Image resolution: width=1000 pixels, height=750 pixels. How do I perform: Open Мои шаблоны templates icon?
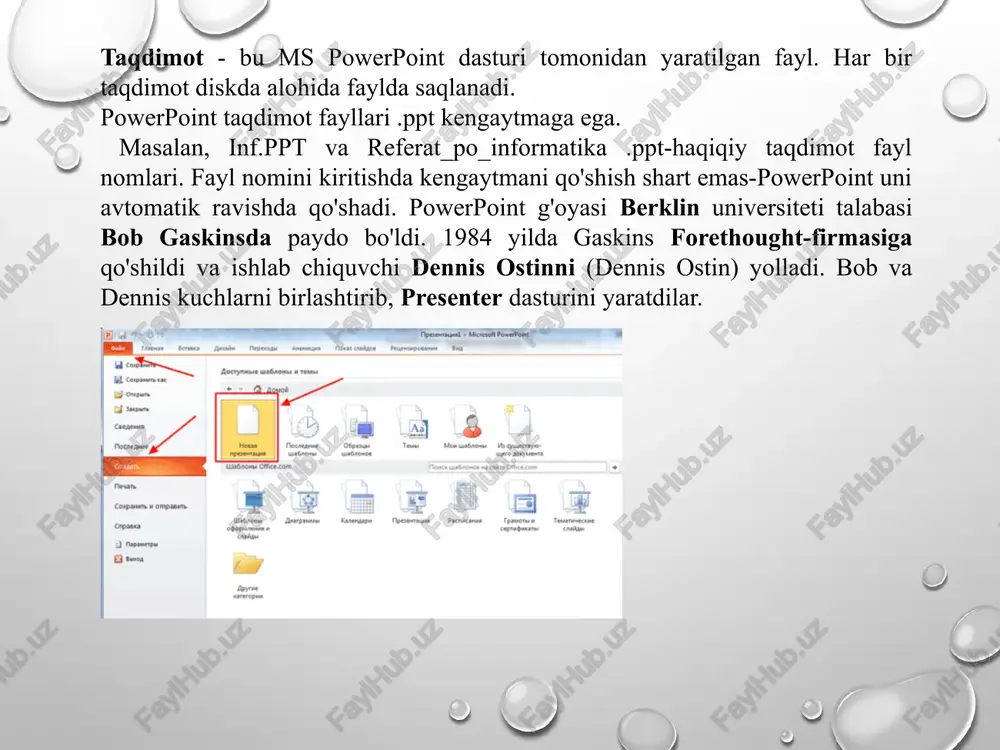pyautogui.click(x=465, y=427)
